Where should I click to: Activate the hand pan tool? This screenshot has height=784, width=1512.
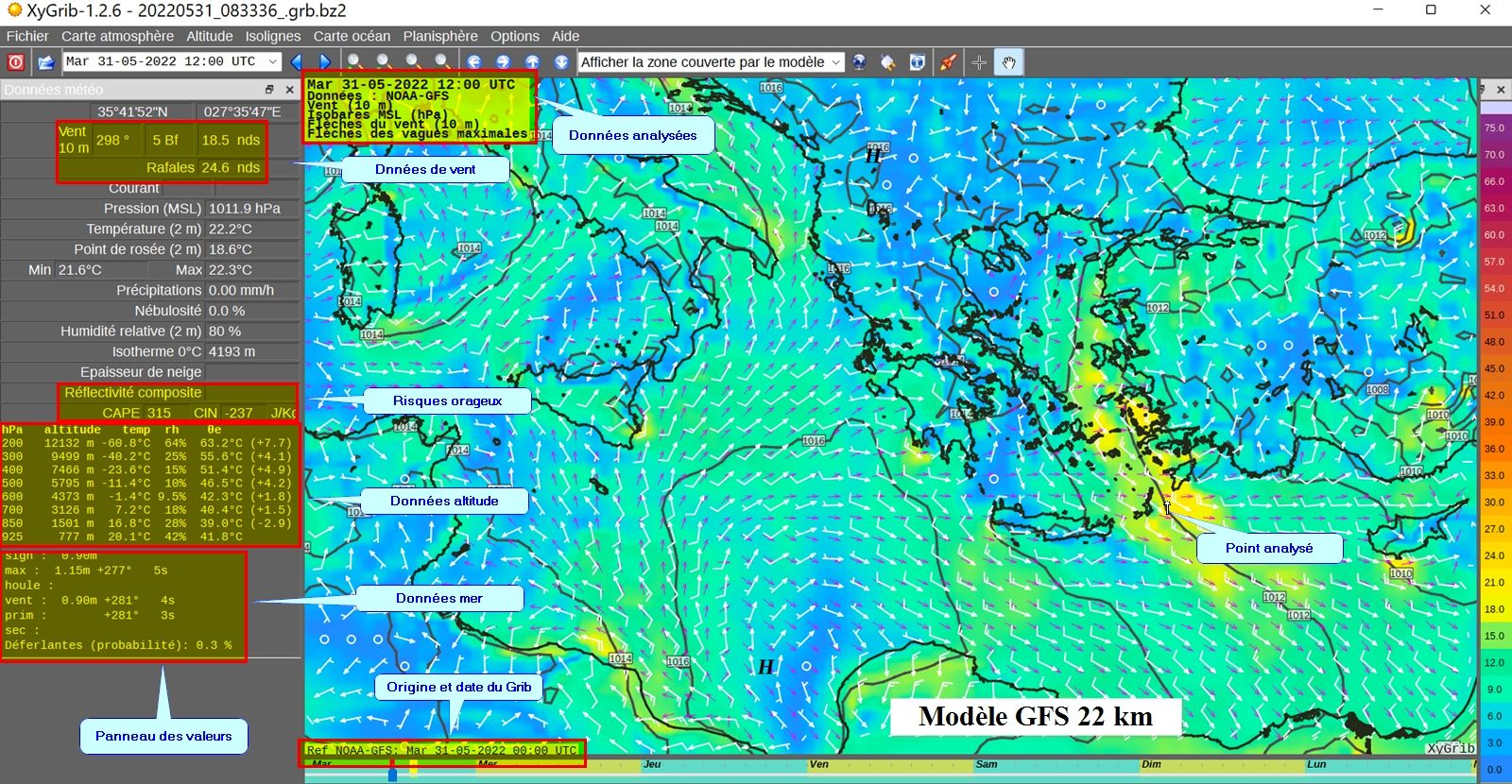[x=1008, y=62]
